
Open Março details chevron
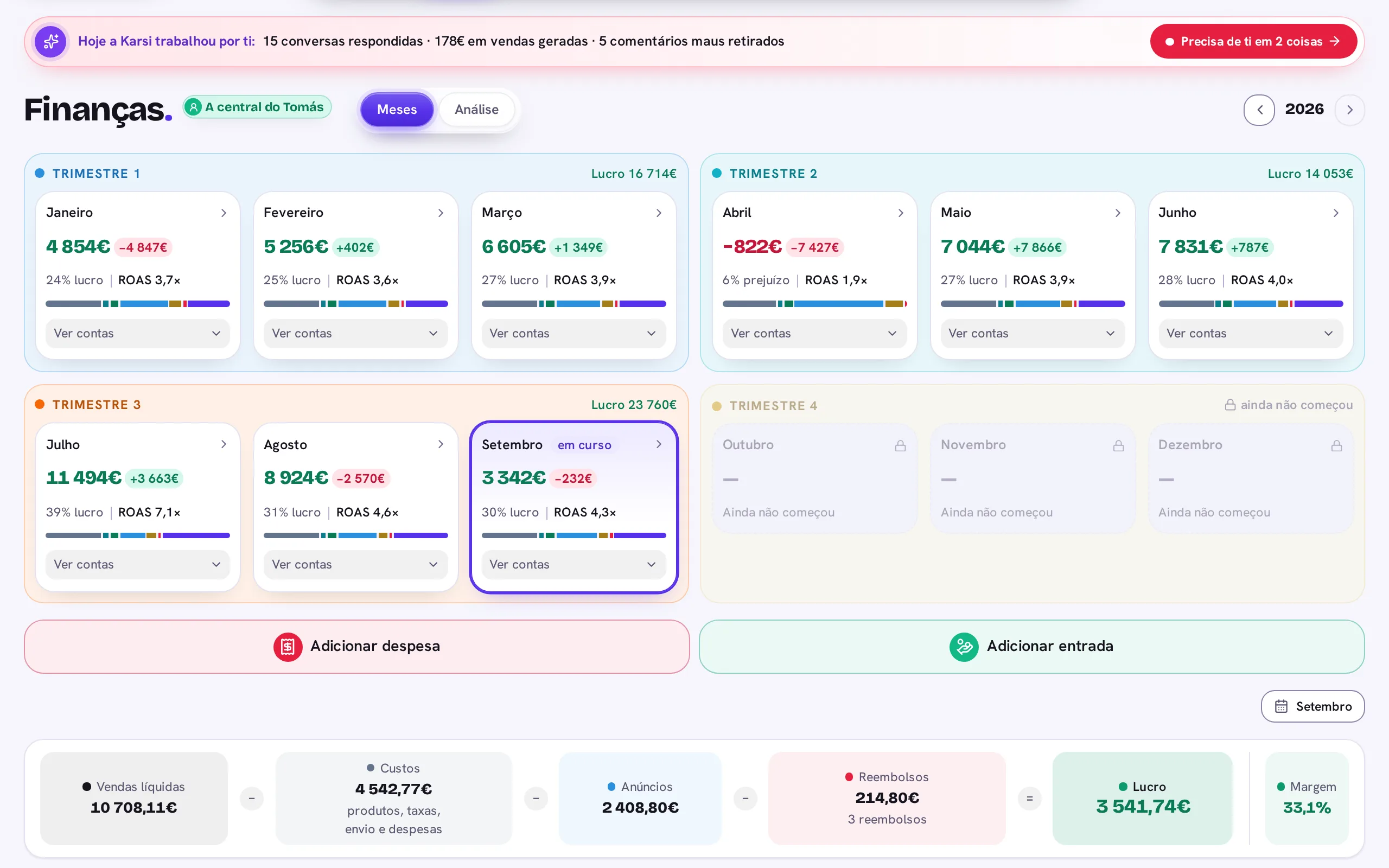pyautogui.click(x=659, y=213)
